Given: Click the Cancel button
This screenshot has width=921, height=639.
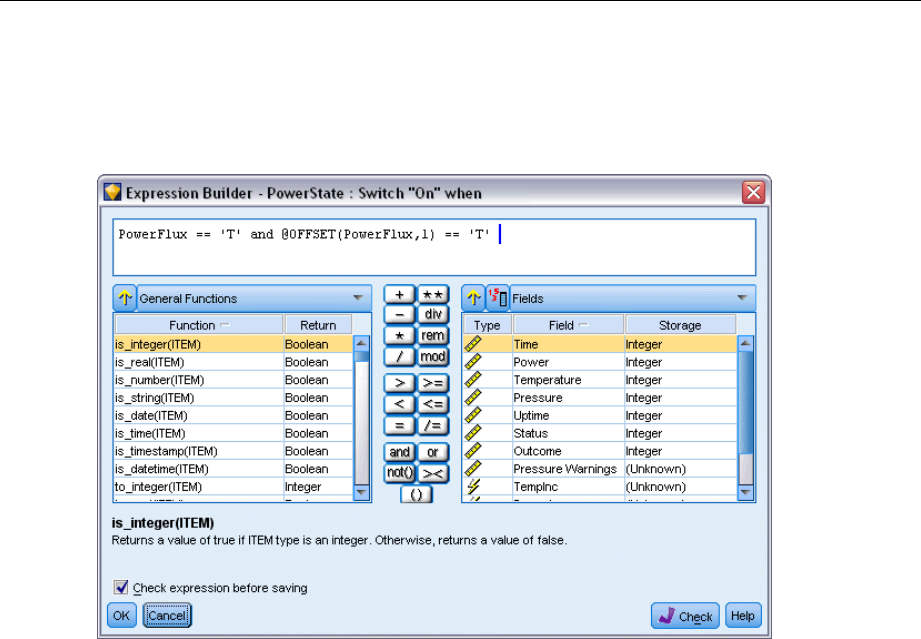Looking at the screenshot, I should tap(167, 616).
